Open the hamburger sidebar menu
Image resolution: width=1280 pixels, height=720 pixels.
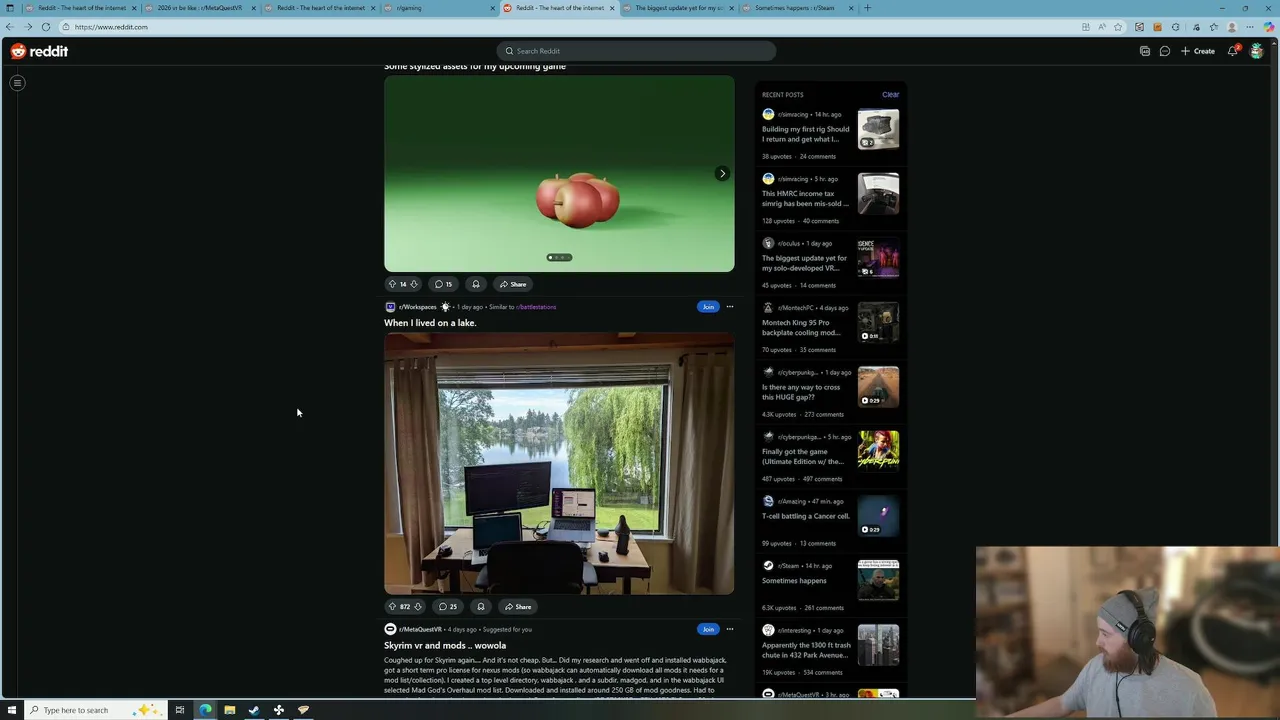pos(17,83)
